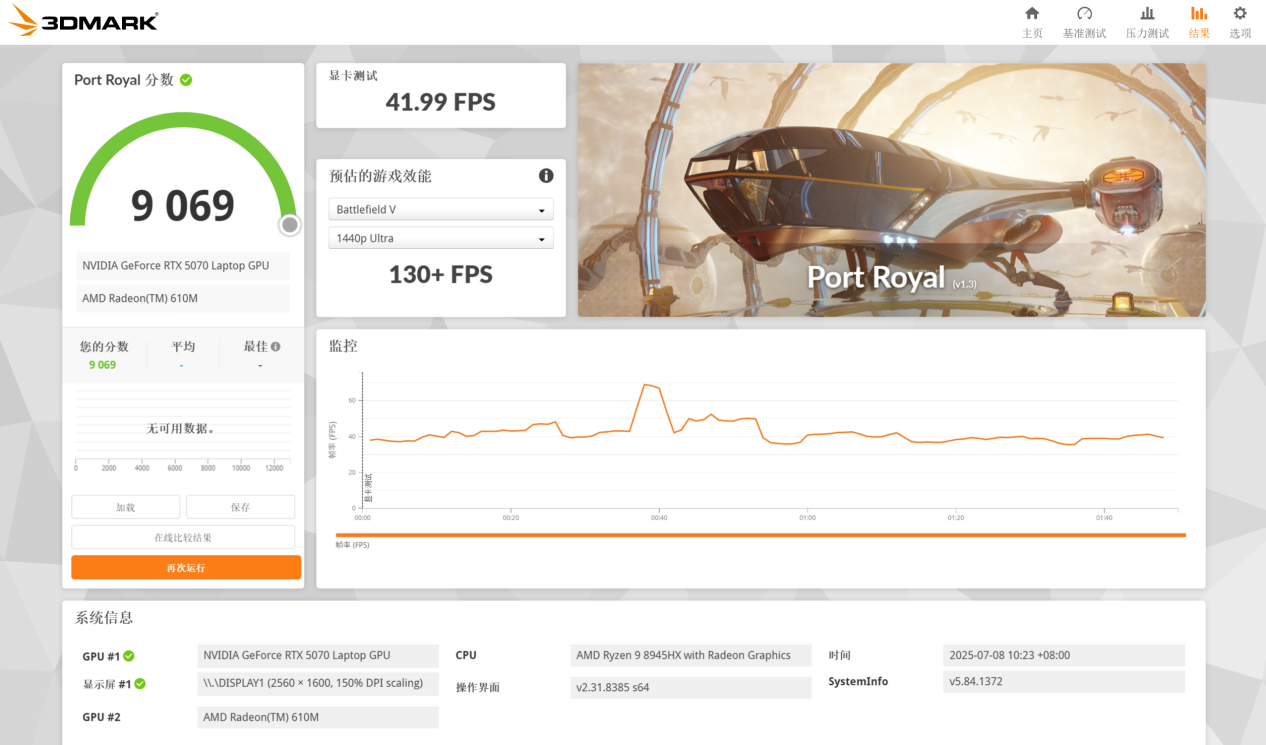The height and width of the screenshot is (745, 1266).
Task: Click the Port Royal (v1.3) title on image
Action: tap(890, 277)
